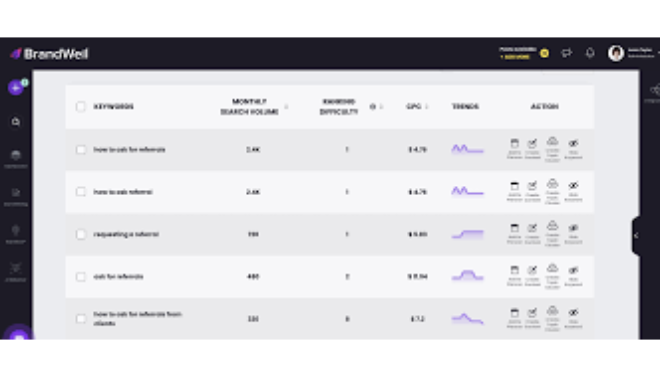660x377 pixels.
Task: Click the BrandWell logo
Action: 49,54
